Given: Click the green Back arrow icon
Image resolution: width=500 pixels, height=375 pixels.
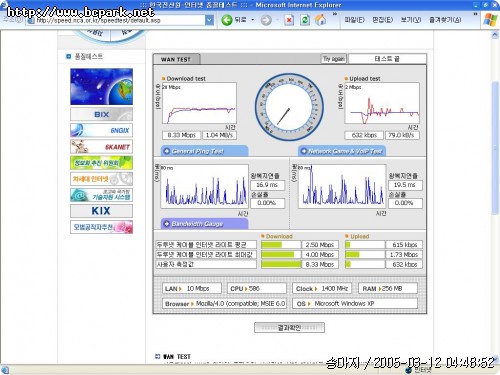Looking at the screenshot, I should 227,20.
